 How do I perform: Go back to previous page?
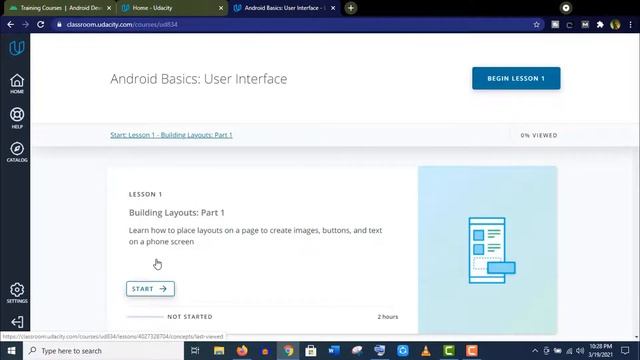(x=11, y=24)
